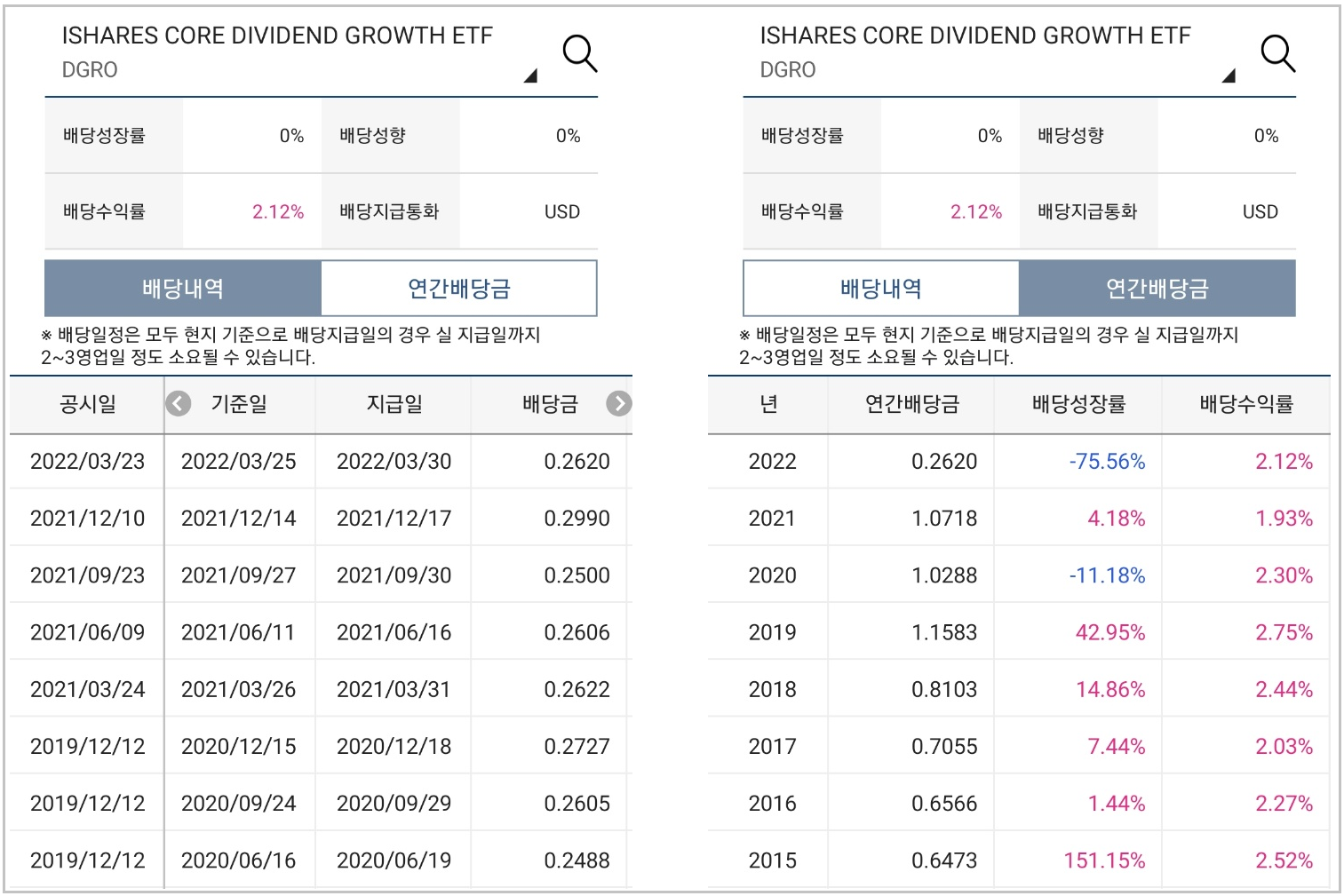
Task: Click the 2020/12/15 record date cell
Action: pyautogui.click(x=239, y=747)
